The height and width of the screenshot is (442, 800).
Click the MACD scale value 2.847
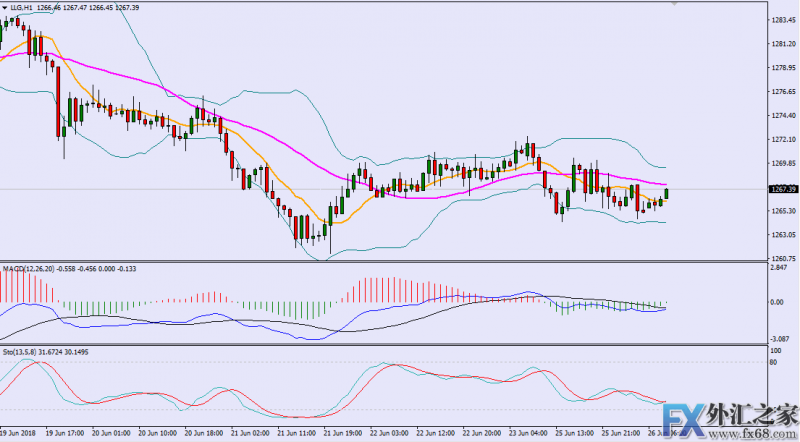point(778,268)
